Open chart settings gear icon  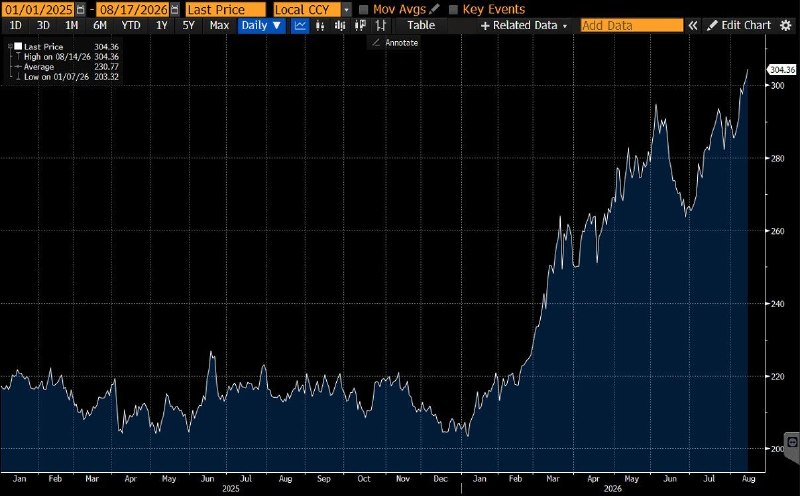tap(786, 26)
